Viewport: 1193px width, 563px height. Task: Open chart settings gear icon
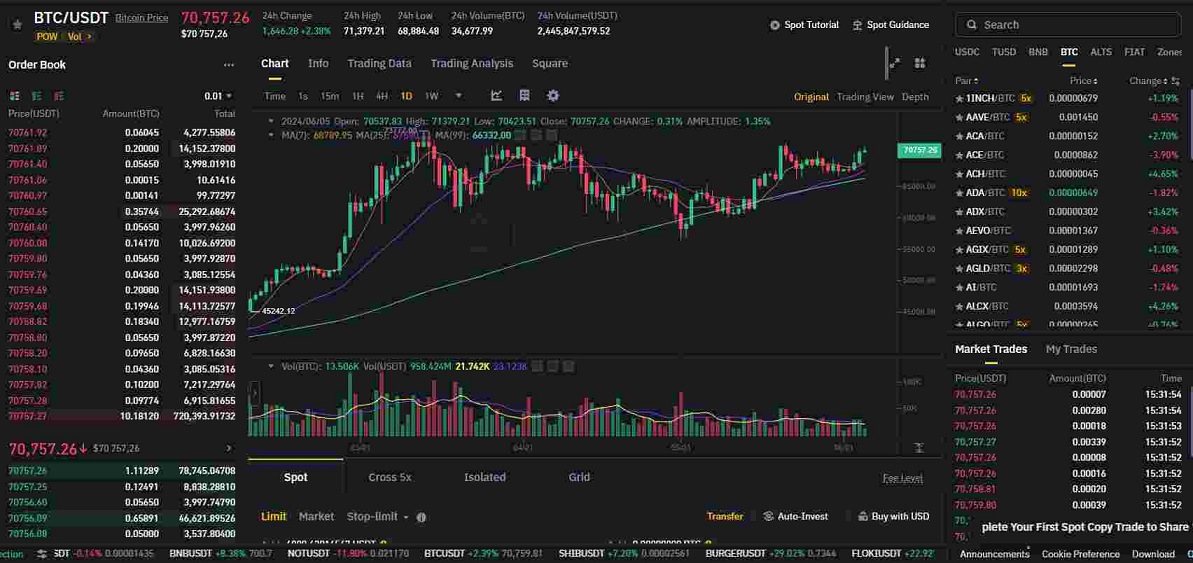[x=553, y=96]
